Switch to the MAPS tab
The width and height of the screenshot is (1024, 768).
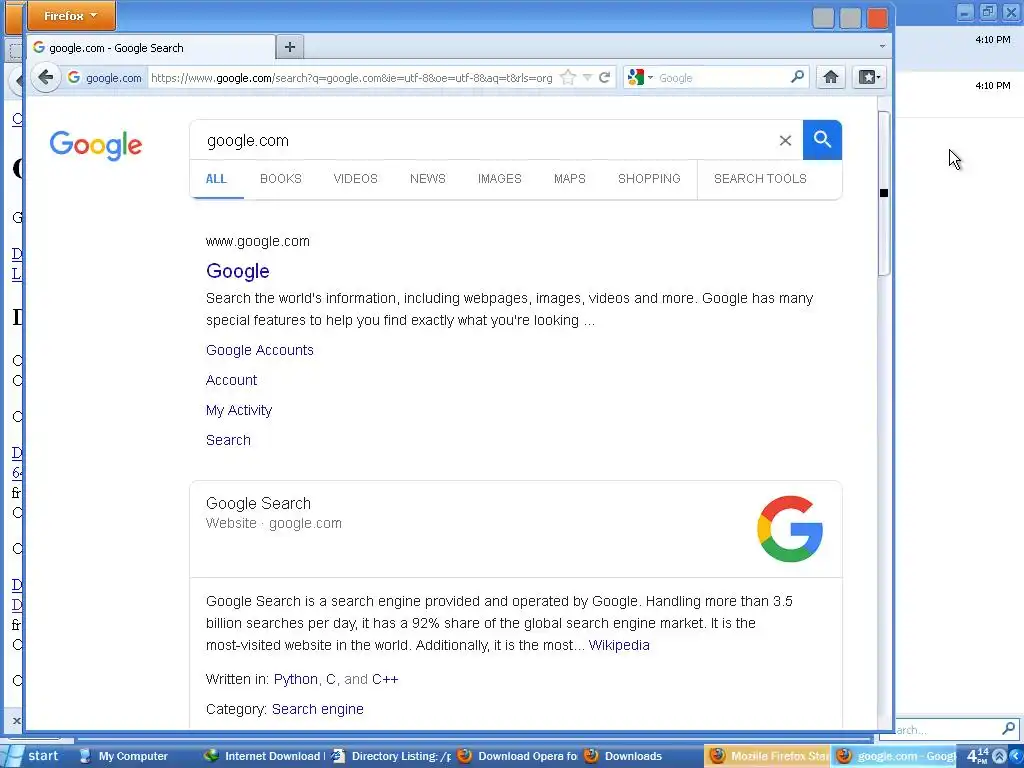click(x=569, y=179)
